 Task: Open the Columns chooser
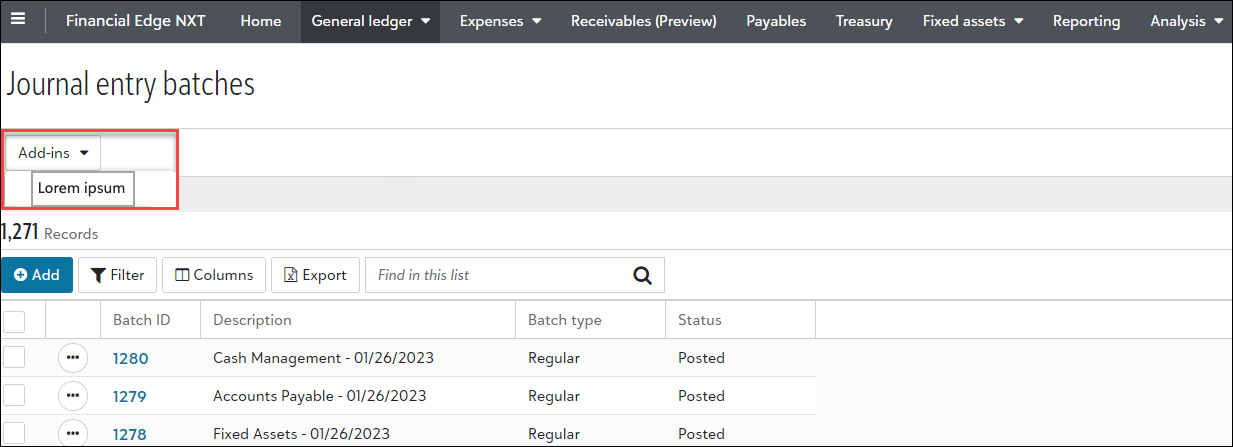point(214,275)
